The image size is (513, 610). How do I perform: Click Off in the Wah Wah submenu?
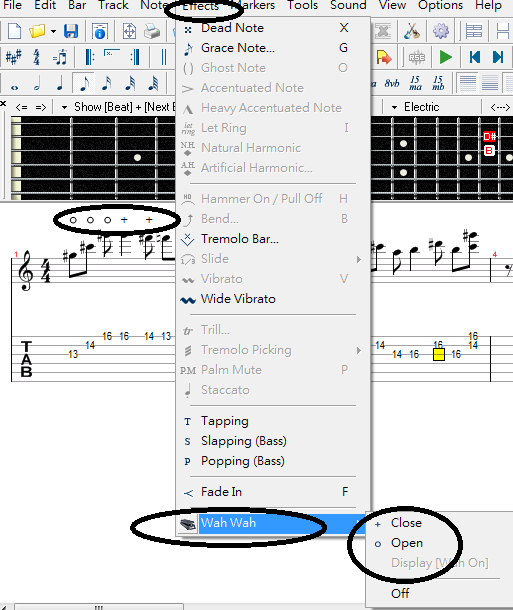(400, 594)
